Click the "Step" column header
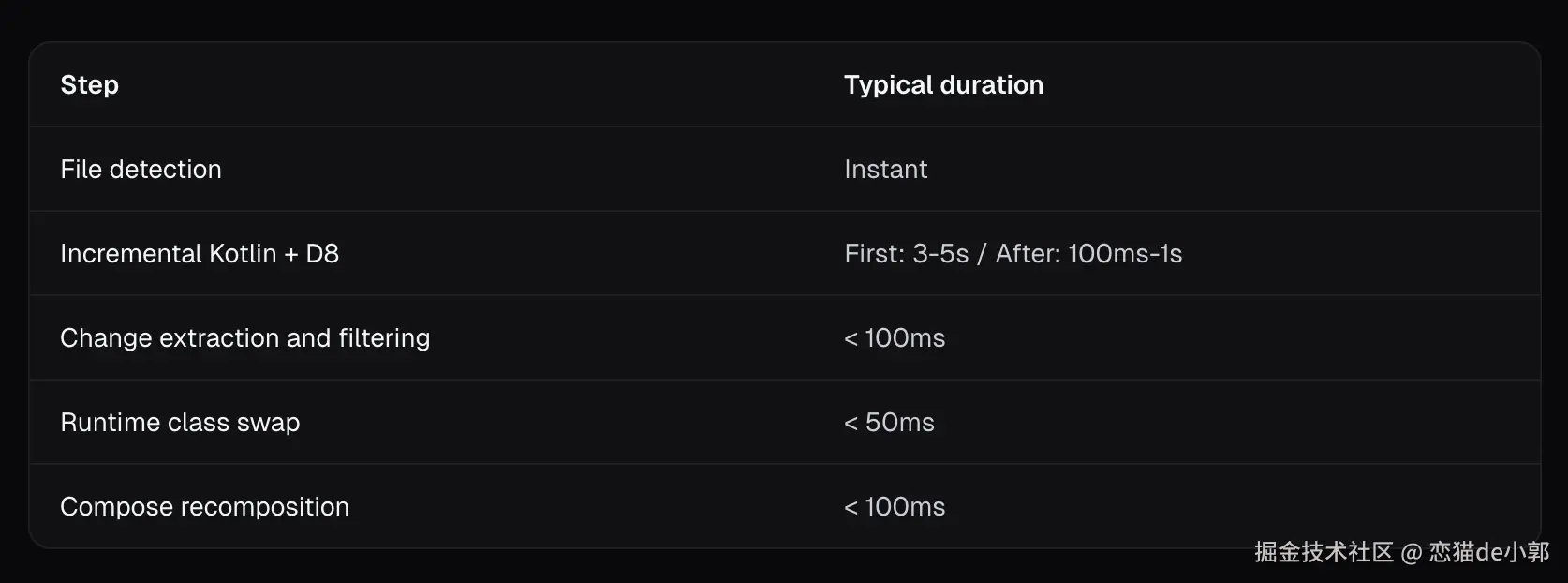The height and width of the screenshot is (583, 1568). (89, 85)
